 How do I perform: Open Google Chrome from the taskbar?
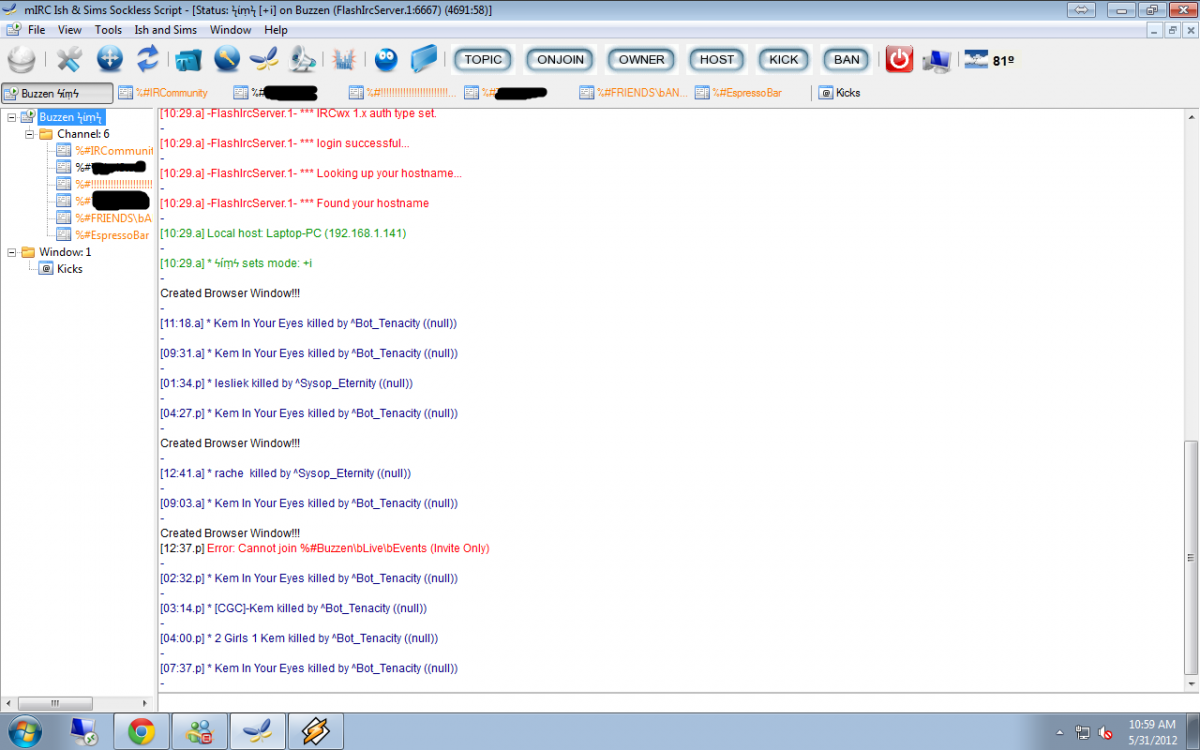[x=141, y=732]
